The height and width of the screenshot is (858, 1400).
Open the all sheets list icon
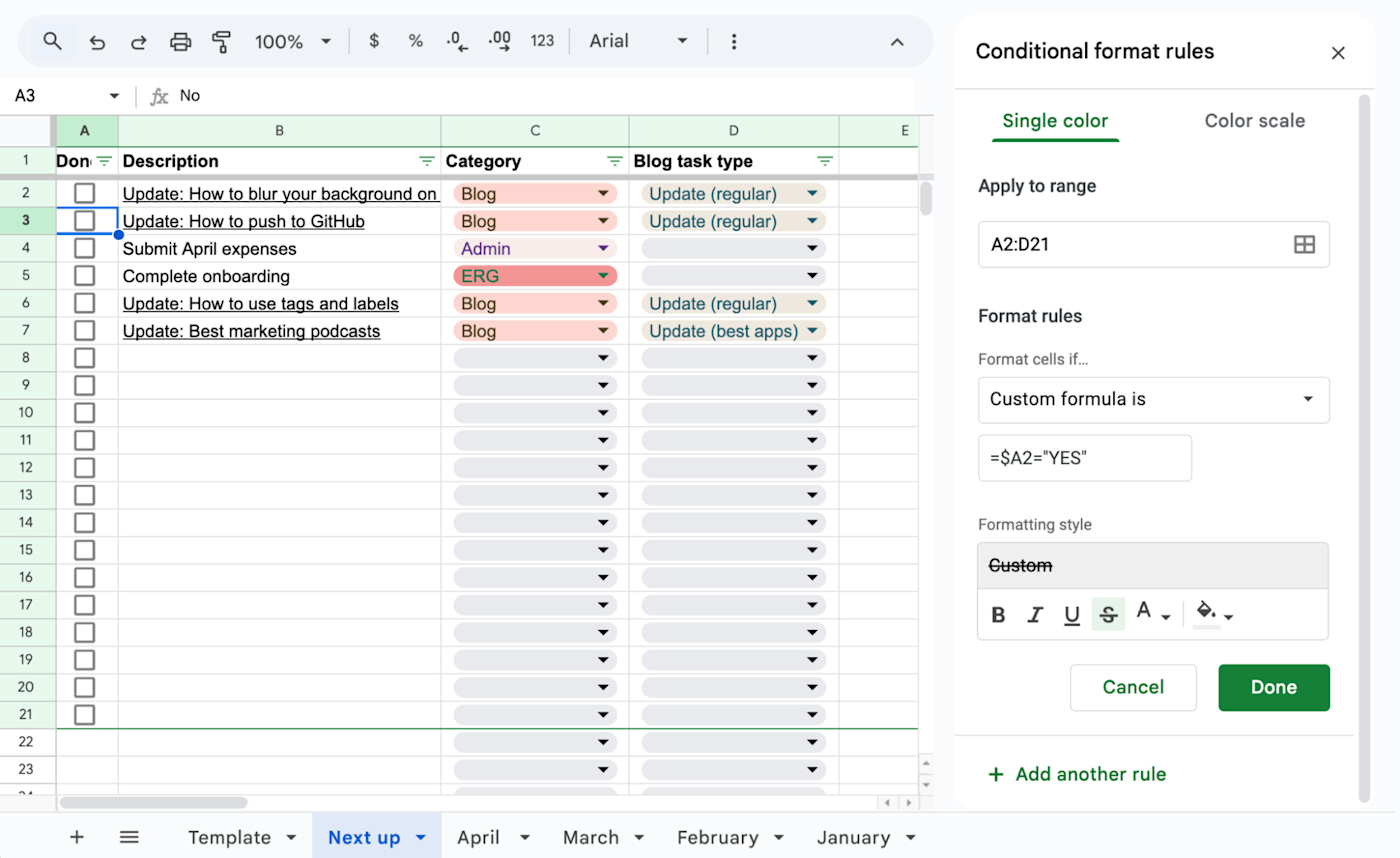pos(129,837)
